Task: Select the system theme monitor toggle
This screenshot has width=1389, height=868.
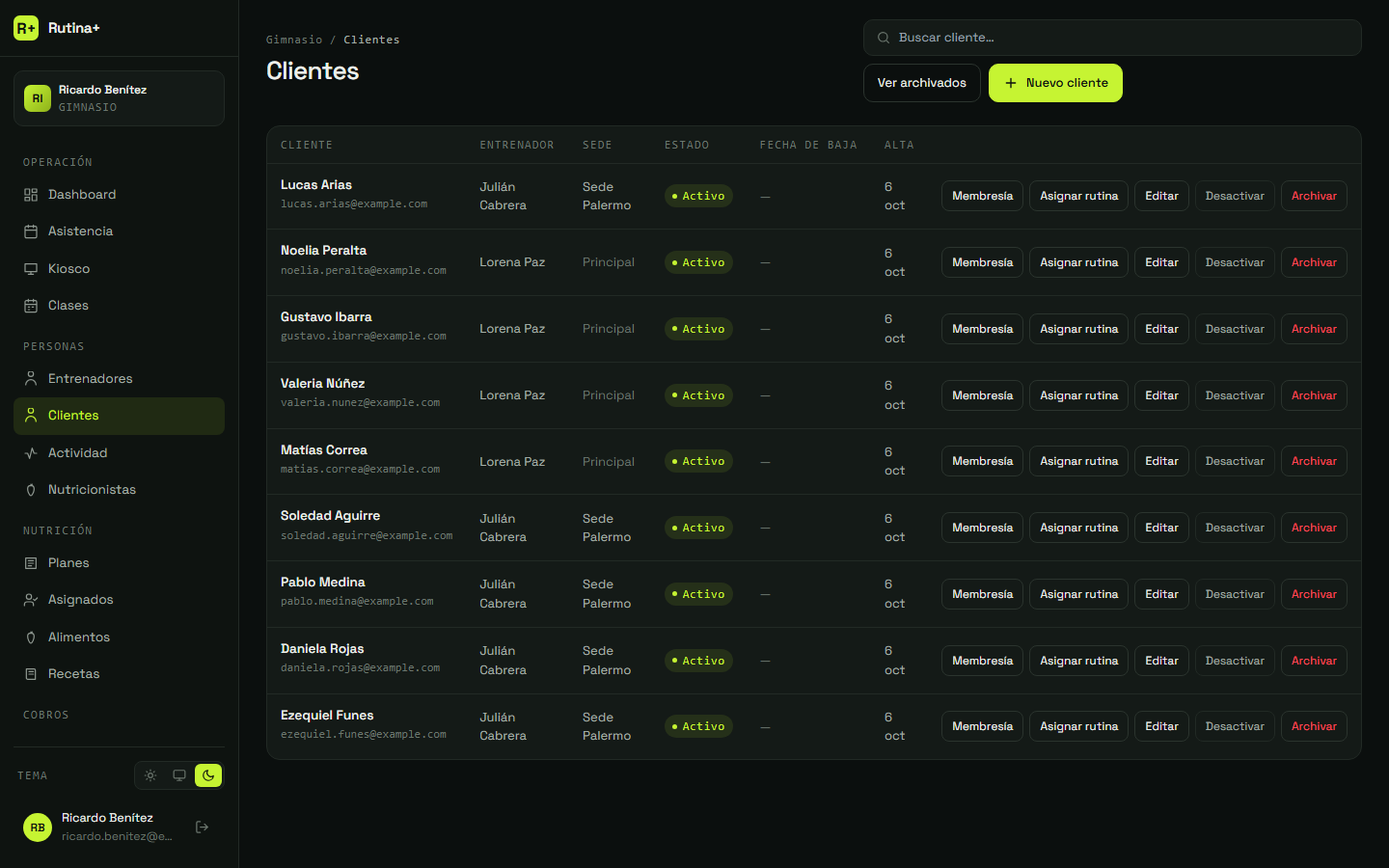Action: click(179, 775)
